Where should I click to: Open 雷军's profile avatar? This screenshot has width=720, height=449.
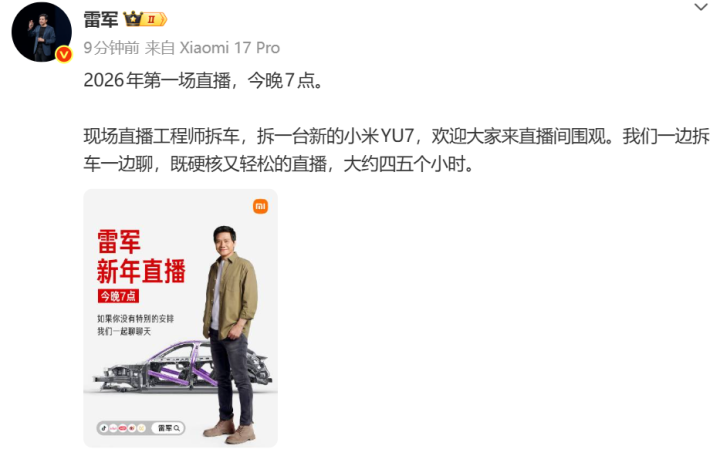coord(41,32)
